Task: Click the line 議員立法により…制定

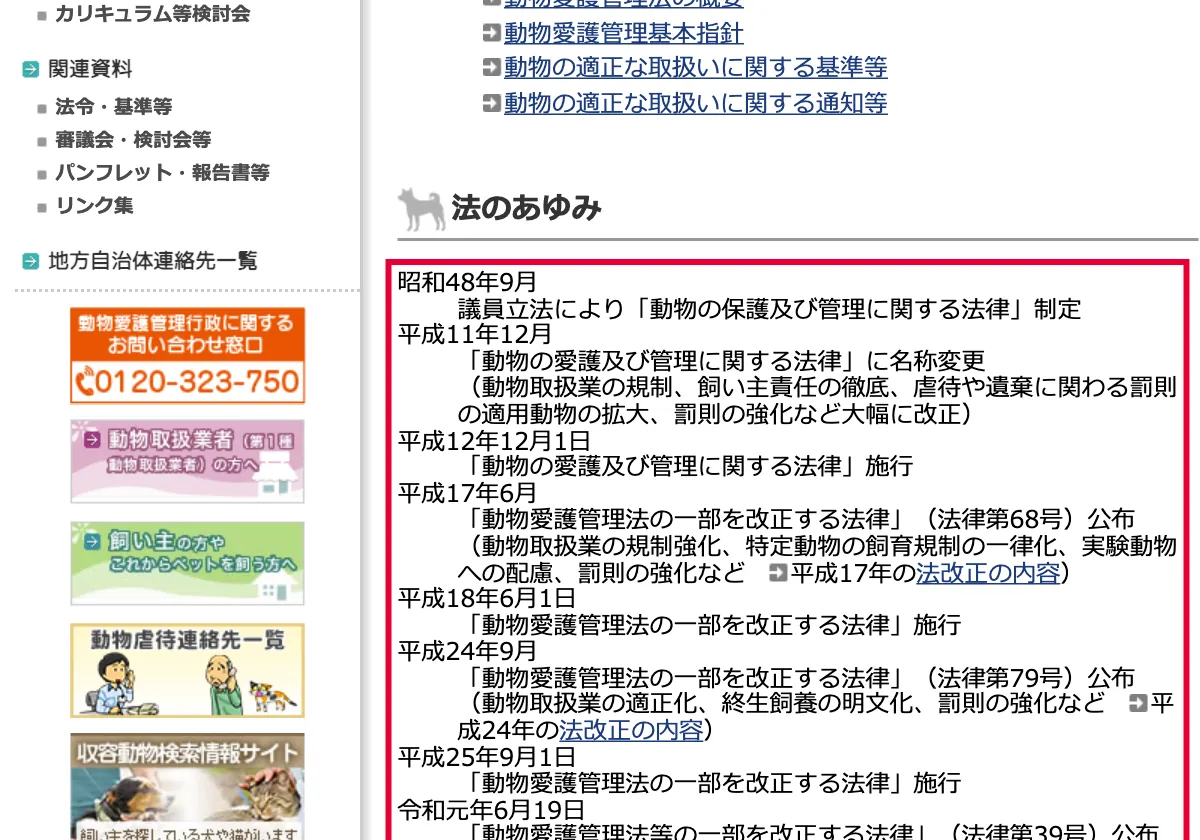Action: click(x=770, y=308)
